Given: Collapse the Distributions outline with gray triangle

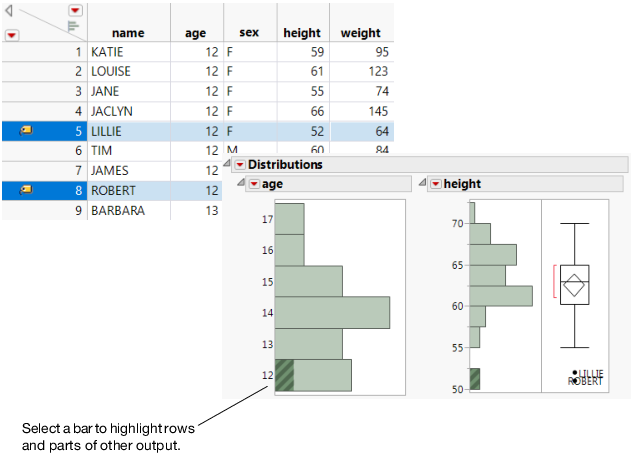Looking at the screenshot, I should click(x=227, y=165).
